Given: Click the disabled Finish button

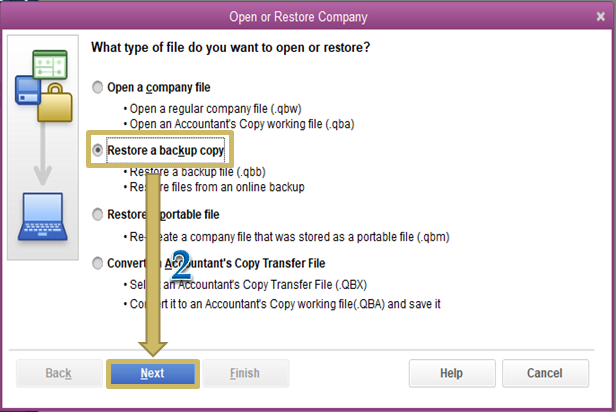Looking at the screenshot, I should (244, 373).
